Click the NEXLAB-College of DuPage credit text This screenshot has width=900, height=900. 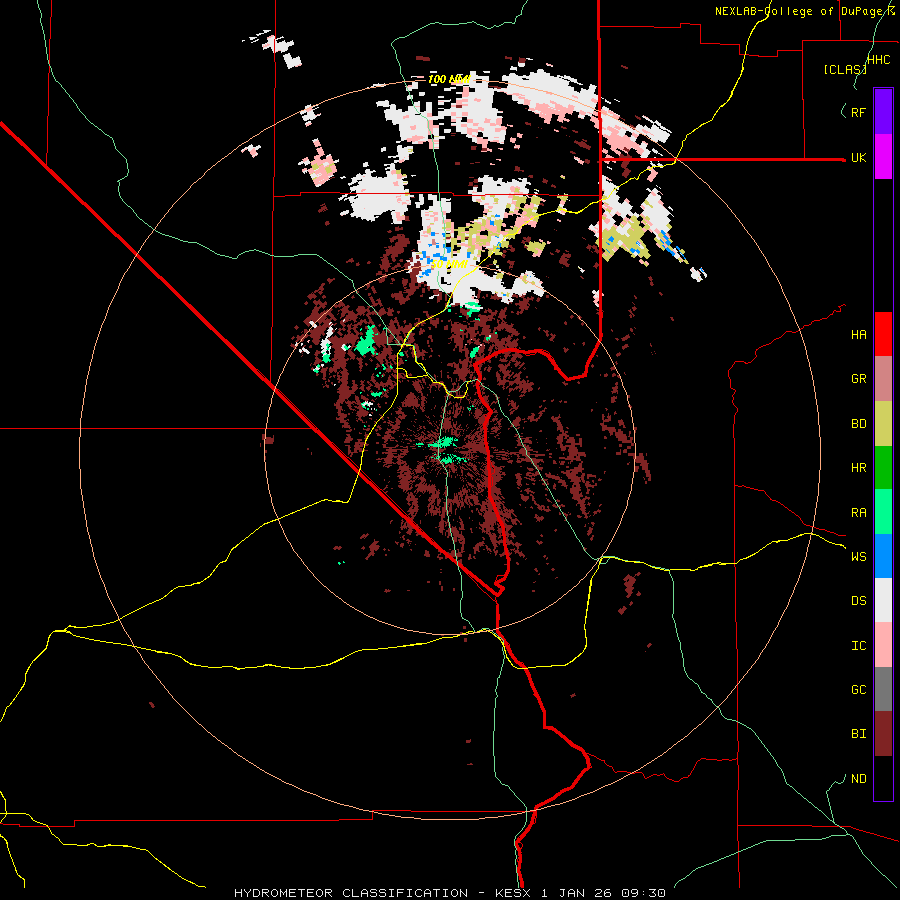[x=805, y=11]
